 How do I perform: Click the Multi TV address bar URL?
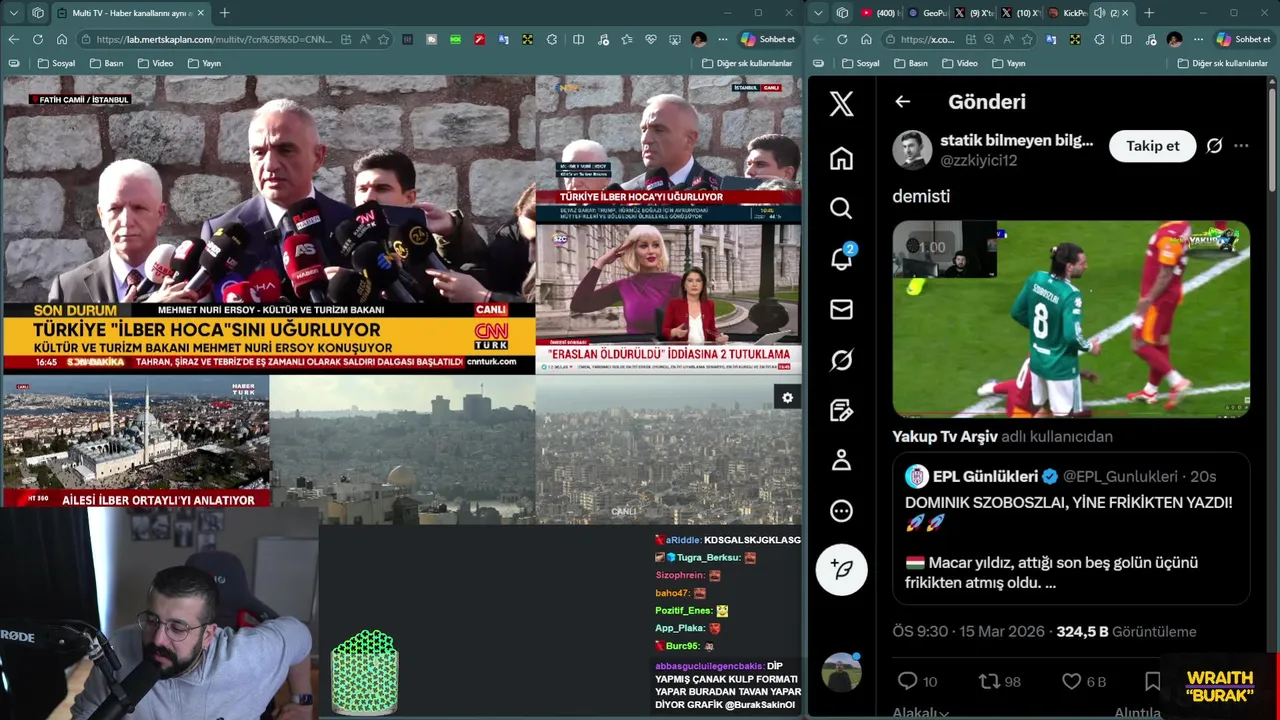(x=215, y=39)
